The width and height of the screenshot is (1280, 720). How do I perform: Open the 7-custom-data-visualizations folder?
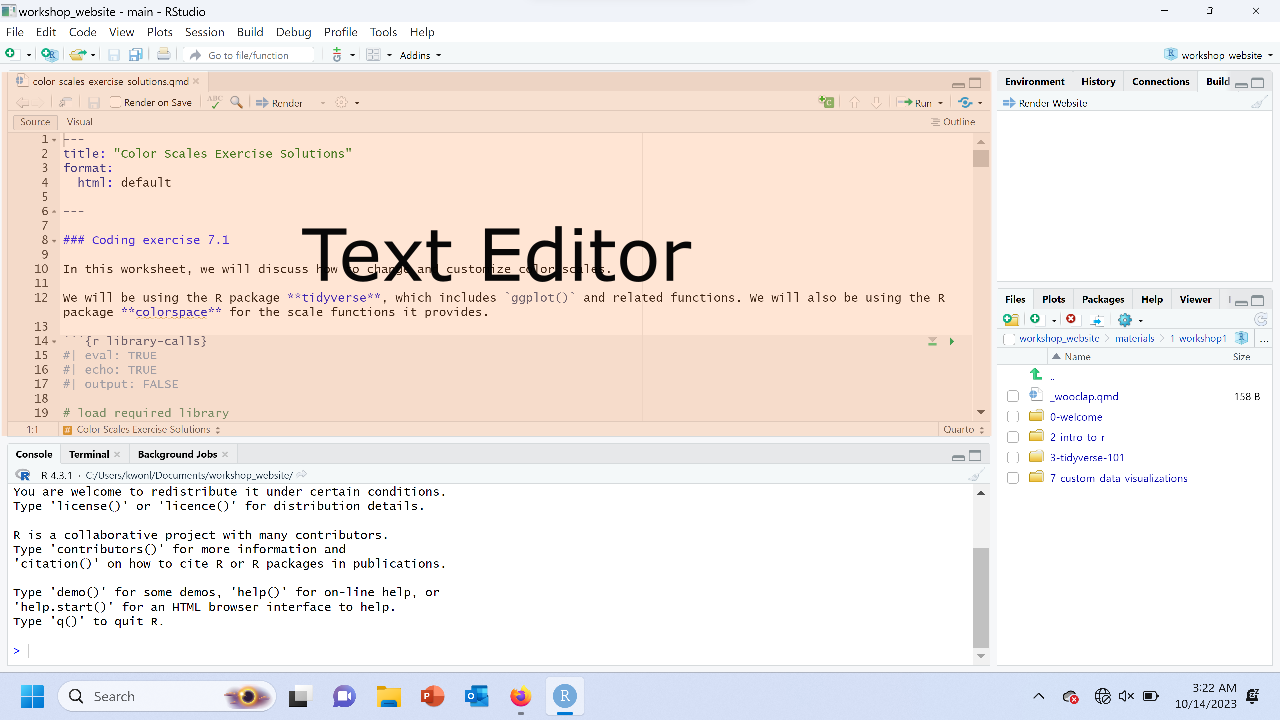pos(1118,478)
